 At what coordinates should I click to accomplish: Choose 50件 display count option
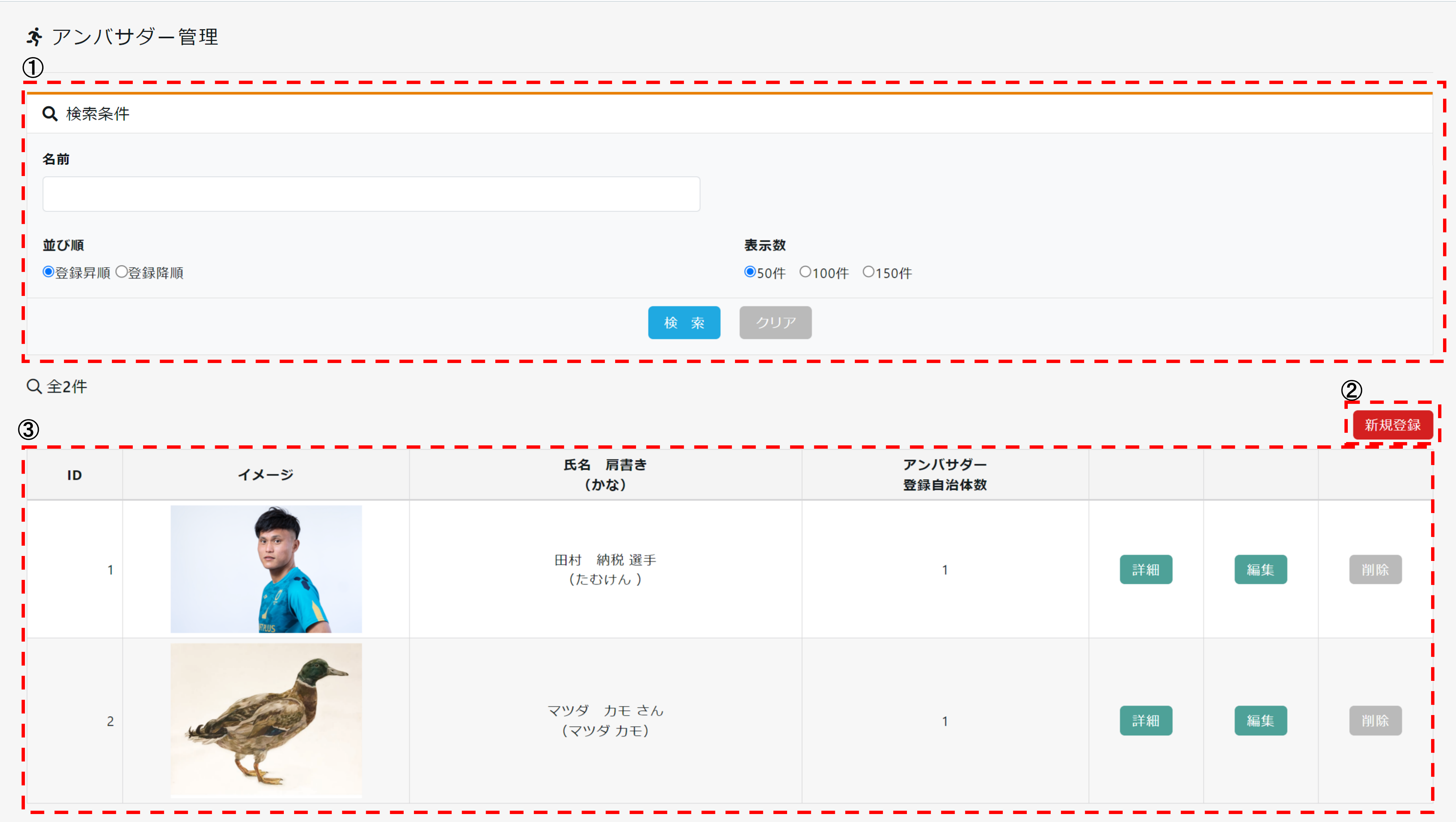point(750,272)
